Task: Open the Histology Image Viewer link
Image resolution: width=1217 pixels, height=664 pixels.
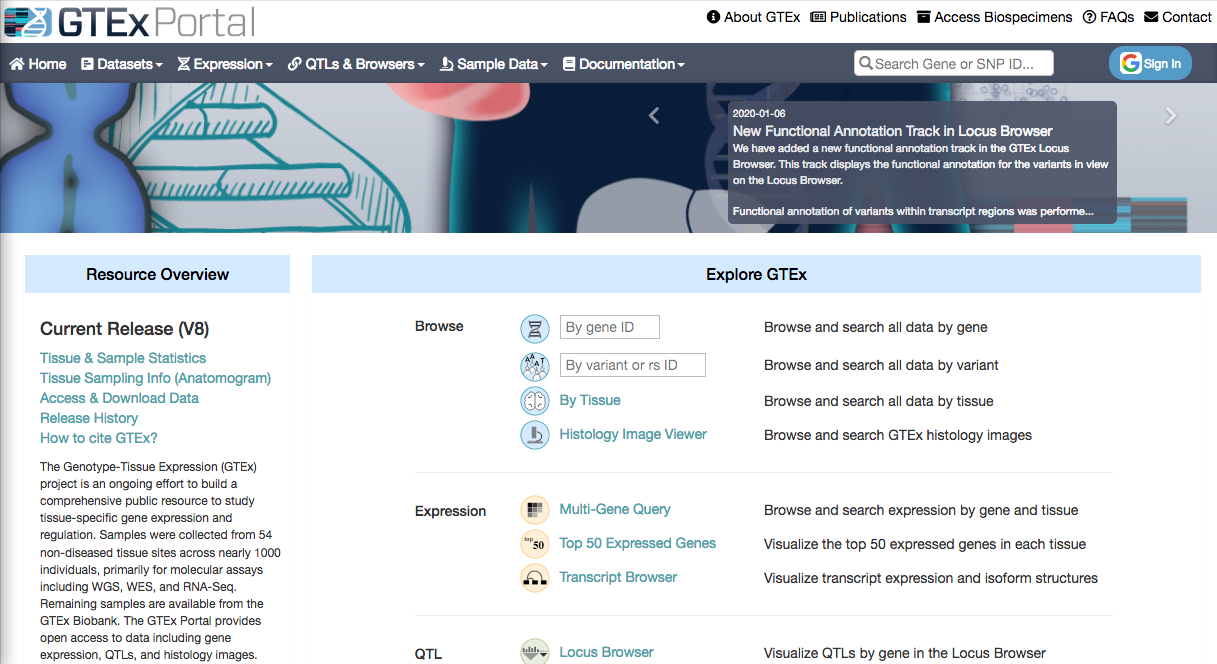Action: 633,434
